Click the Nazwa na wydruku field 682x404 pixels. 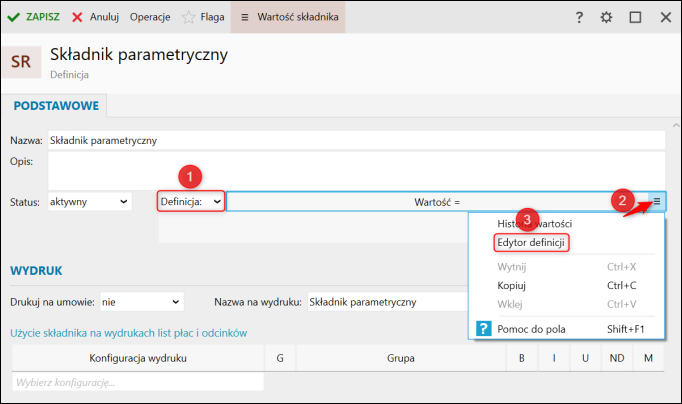pyautogui.click(x=388, y=302)
